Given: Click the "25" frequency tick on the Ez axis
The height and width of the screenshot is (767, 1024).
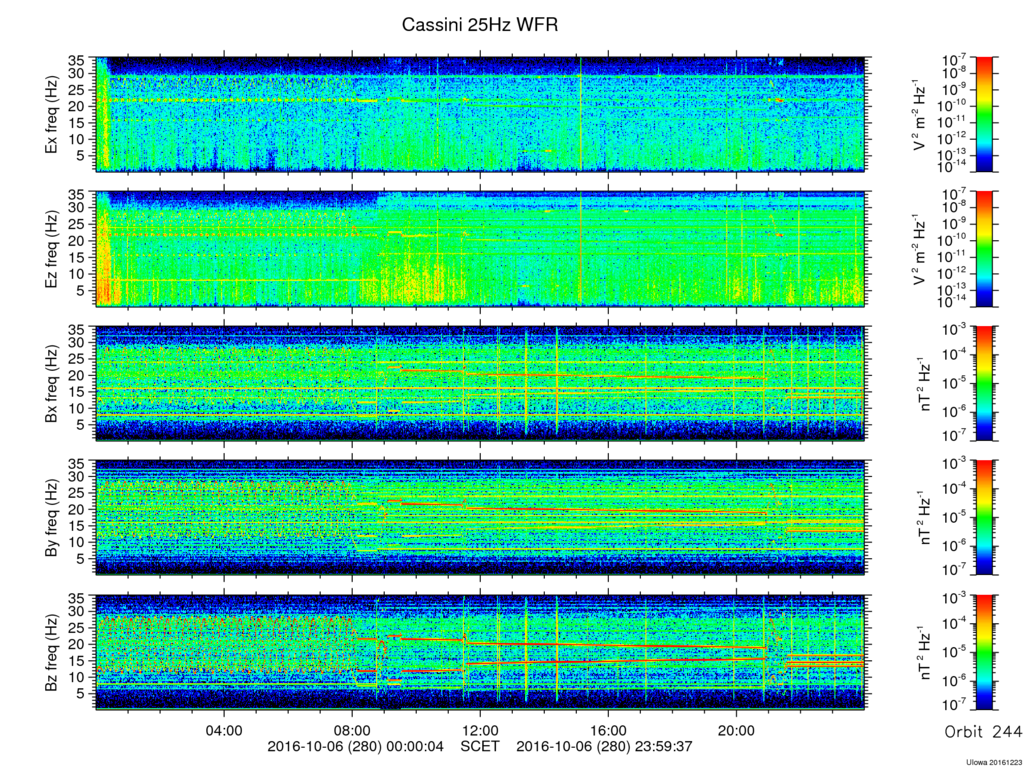Looking at the screenshot, I should point(76,225).
